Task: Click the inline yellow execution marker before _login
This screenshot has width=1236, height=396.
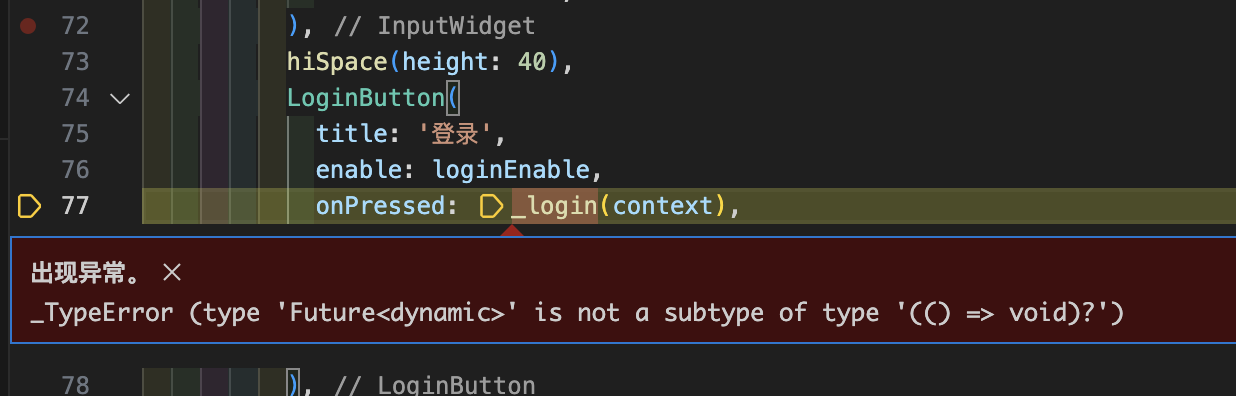Action: tap(491, 206)
